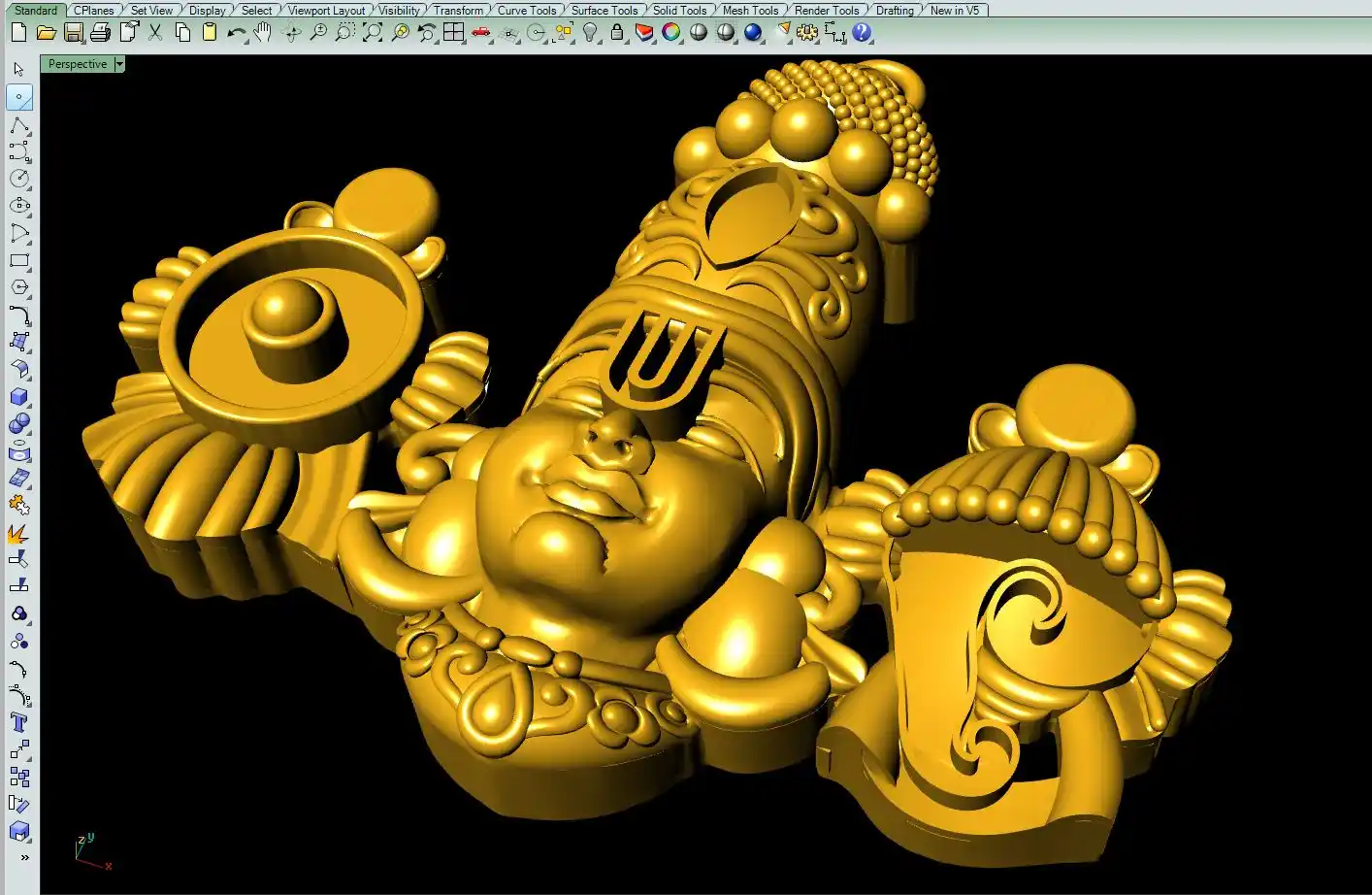This screenshot has width=1372, height=895.
Task: Click the color wheel icon
Action: coord(670,32)
